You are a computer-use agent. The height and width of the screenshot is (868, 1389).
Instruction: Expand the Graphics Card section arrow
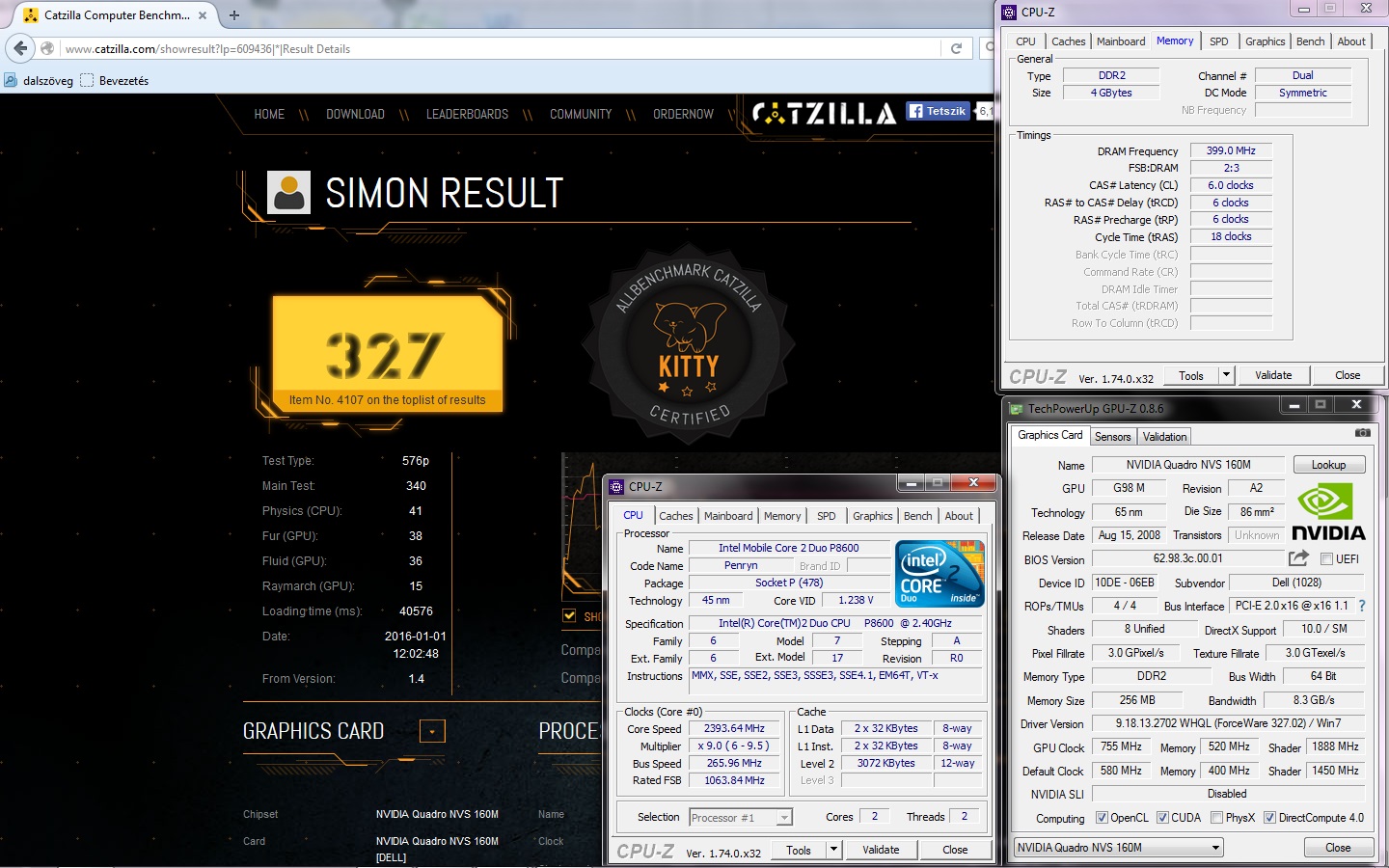(x=432, y=731)
